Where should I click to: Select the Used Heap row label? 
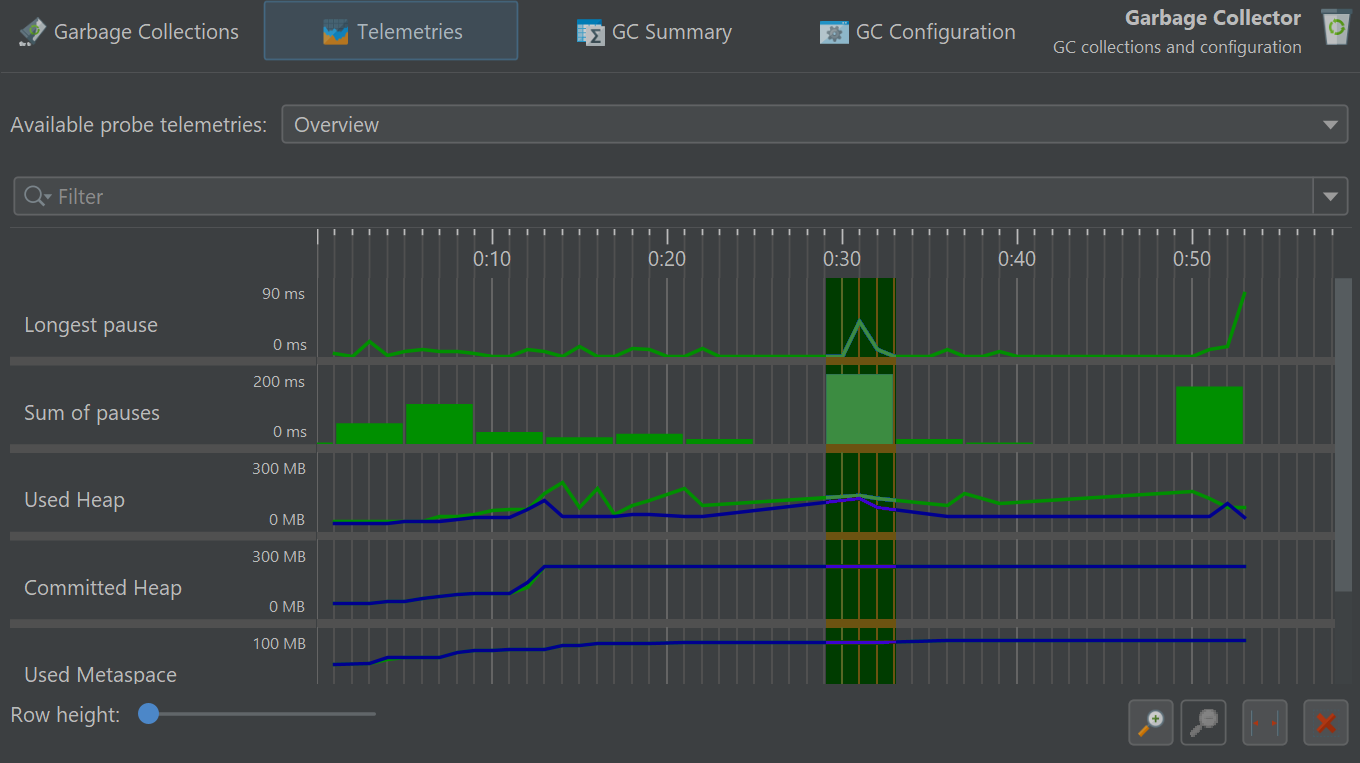74,500
